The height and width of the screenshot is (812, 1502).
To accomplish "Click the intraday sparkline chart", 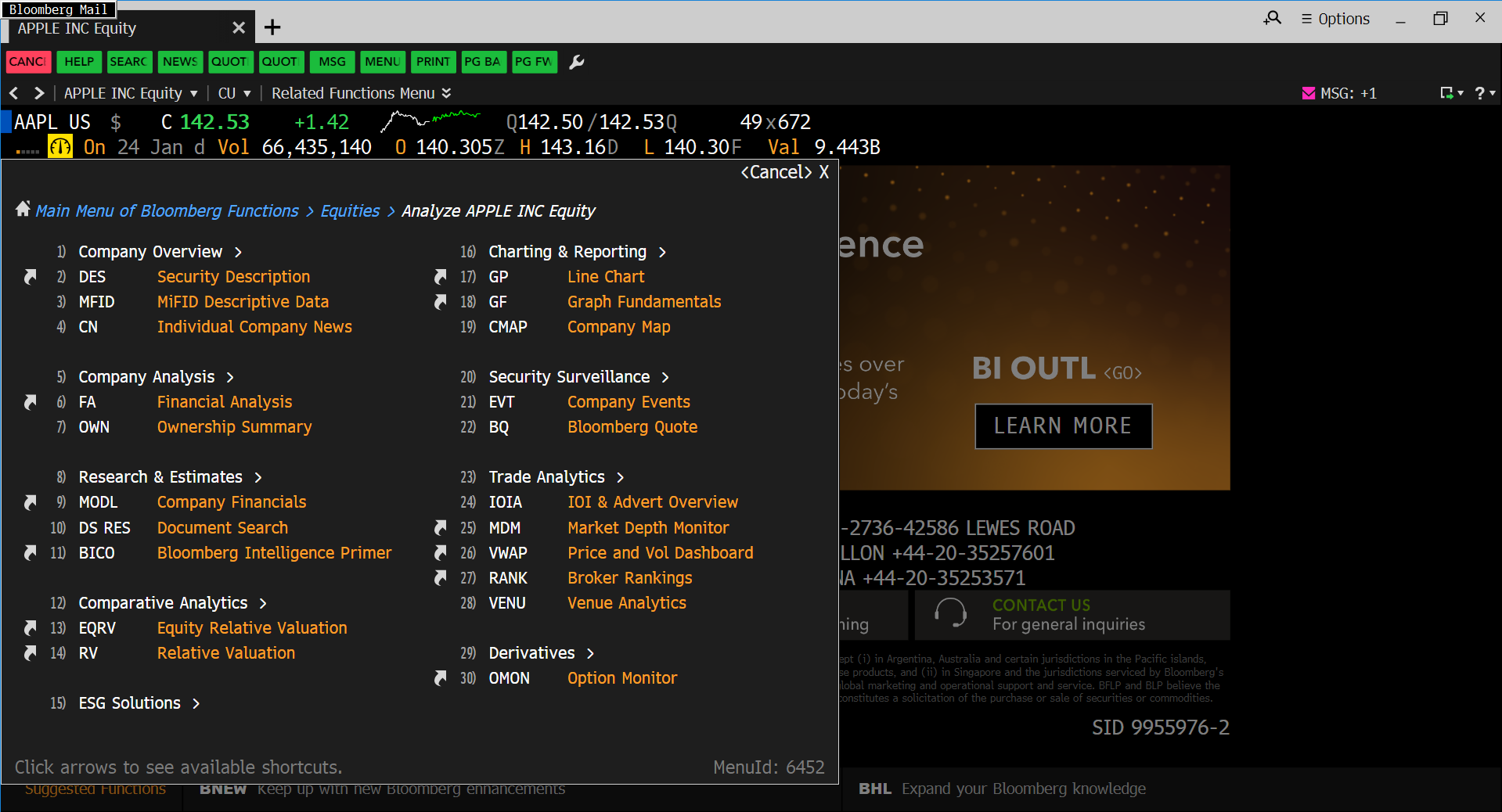I will click(430, 121).
